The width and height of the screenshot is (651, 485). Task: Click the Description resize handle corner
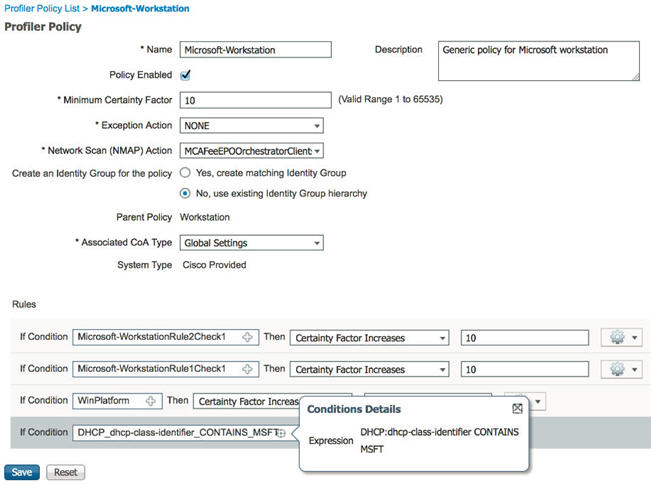[636, 77]
